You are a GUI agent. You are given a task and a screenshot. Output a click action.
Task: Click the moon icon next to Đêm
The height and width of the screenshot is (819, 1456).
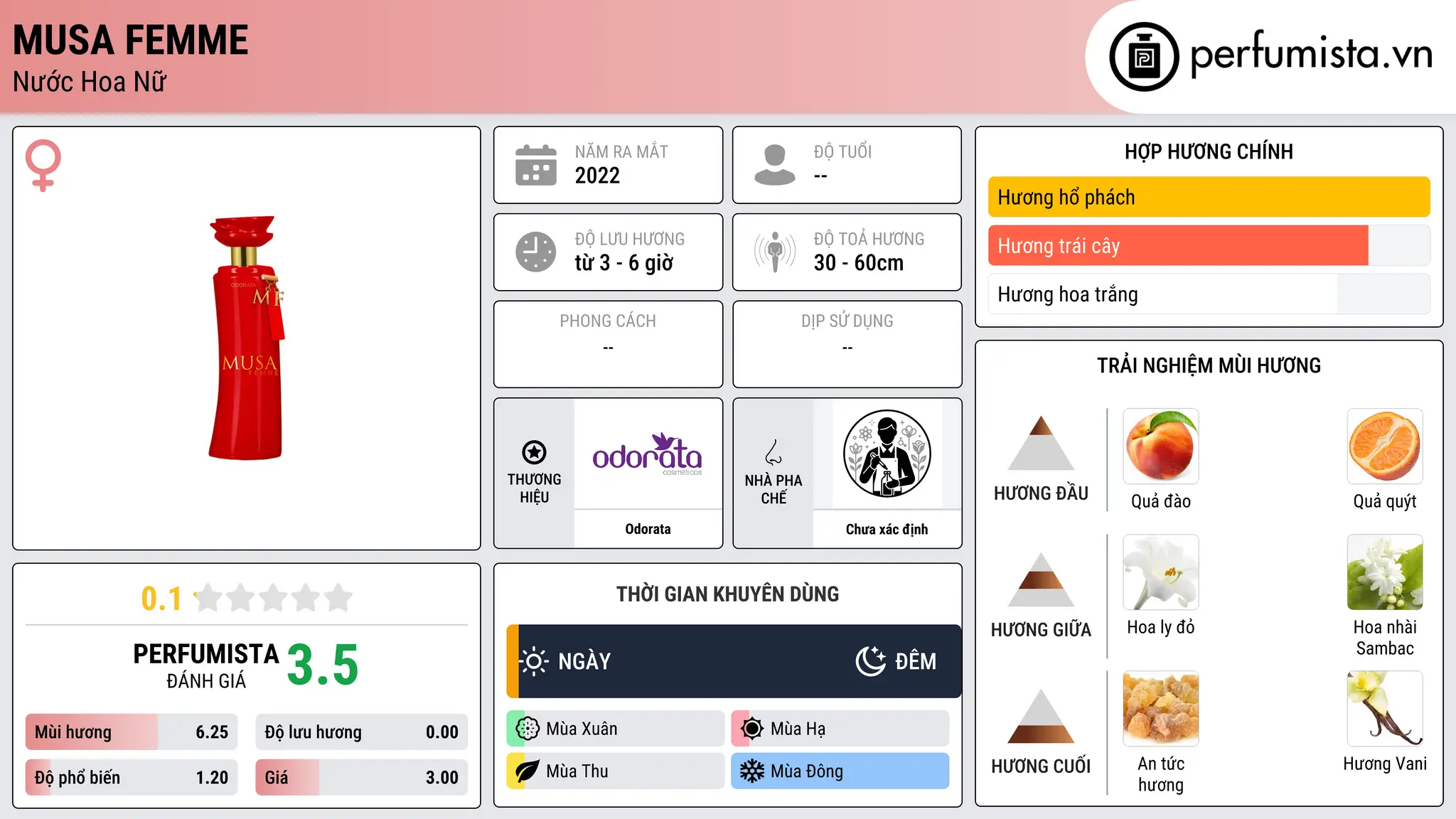tap(871, 661)
